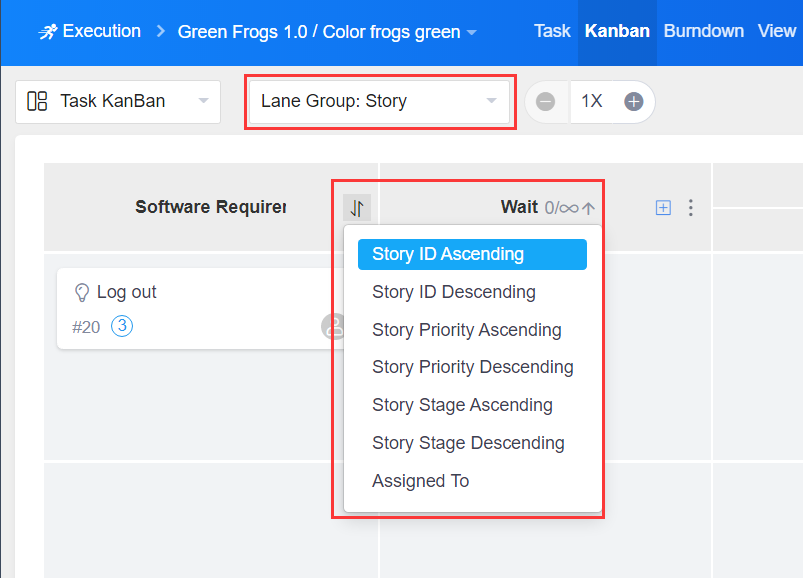
Task: Click the Execution running-person icon
Action: (47, 32)
